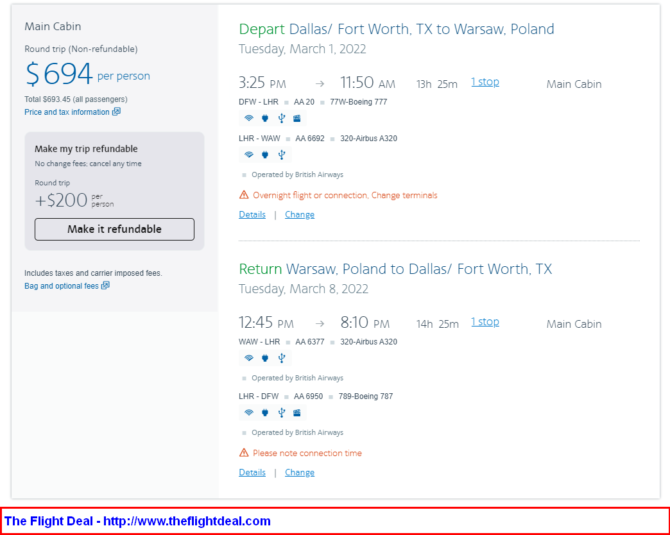Viewport: 670px width, 535px height.
Task: Click the '+$200' refundable upgrade price
Action: [61, 200]
